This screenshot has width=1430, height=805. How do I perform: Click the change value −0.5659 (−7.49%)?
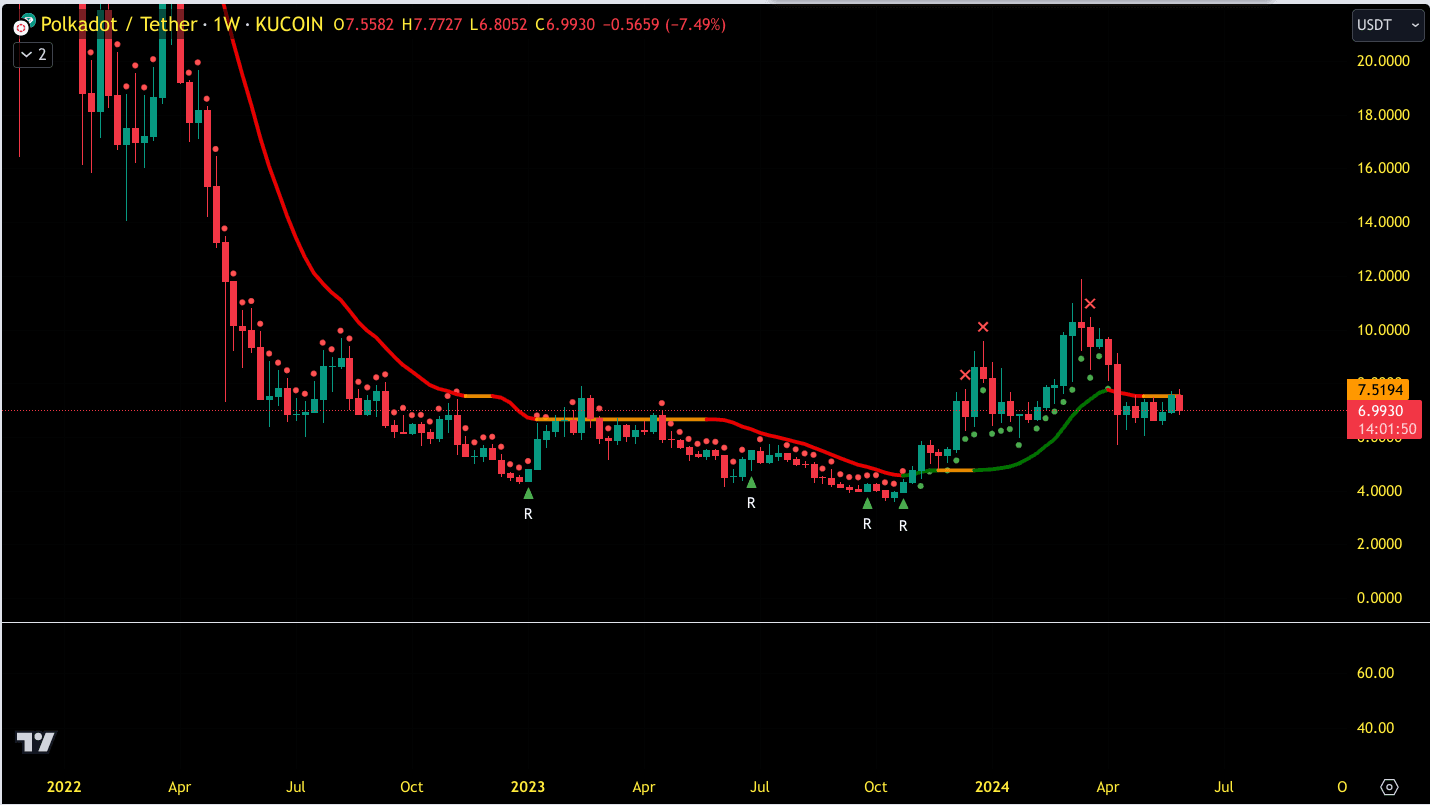[x=665, y=24]
